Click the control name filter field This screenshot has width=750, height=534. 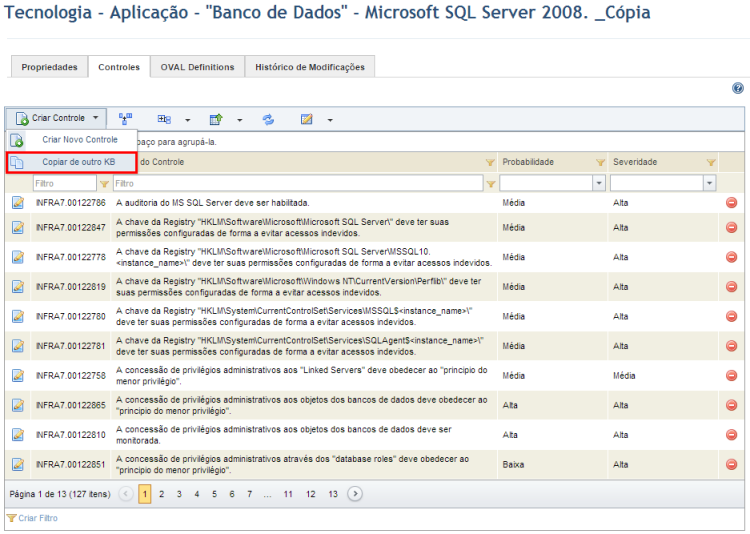pos(298,183)
